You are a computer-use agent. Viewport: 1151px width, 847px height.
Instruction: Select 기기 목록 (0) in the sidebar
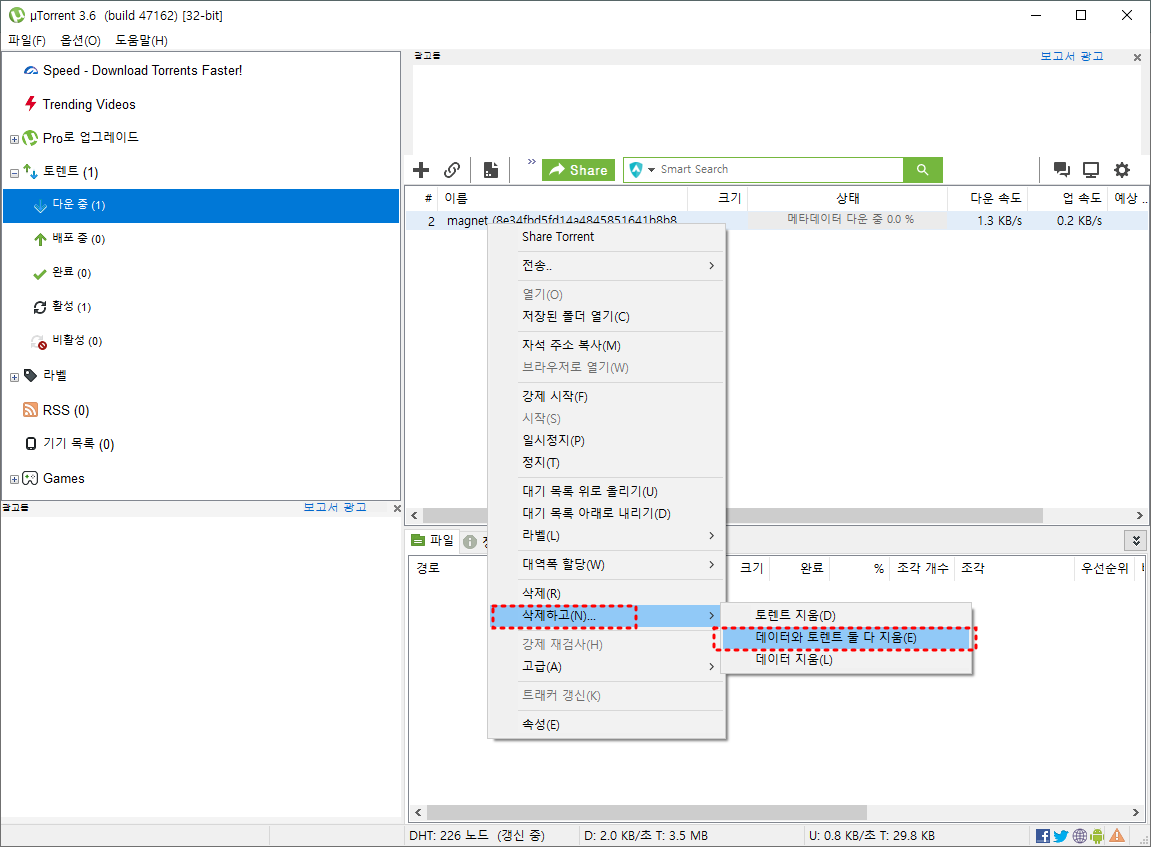79,444
